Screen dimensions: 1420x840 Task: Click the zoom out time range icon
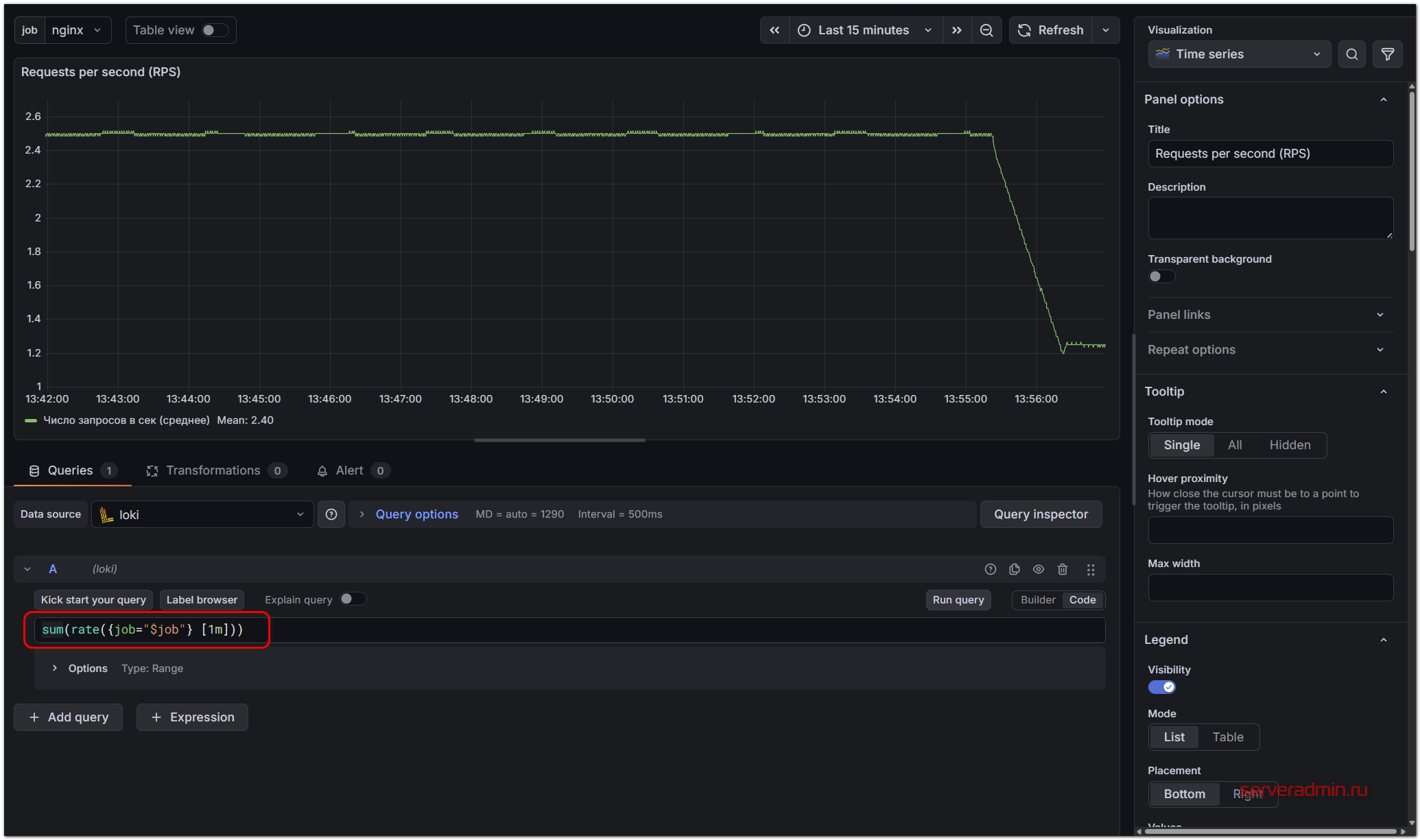click(x=986, y=30)
